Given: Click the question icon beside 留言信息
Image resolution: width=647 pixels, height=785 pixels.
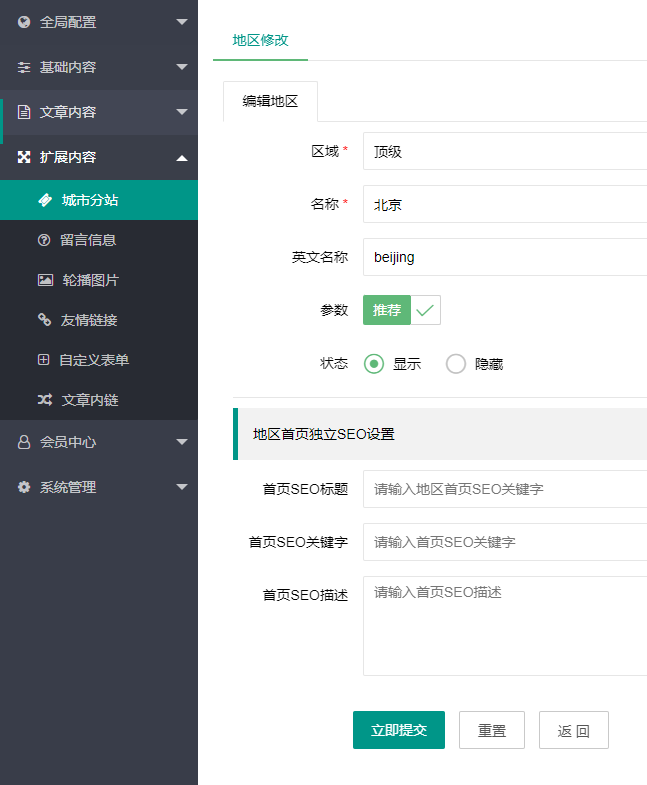Looking at the screenshot, I should coord(44,240).
